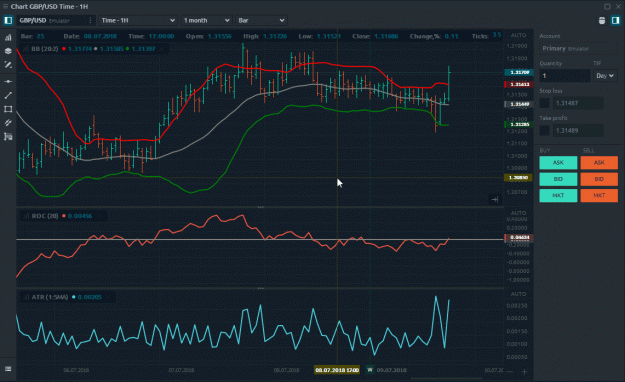Click the green BUY MKT button
This screenshot has height=382, width=625.
coord(558,195)
